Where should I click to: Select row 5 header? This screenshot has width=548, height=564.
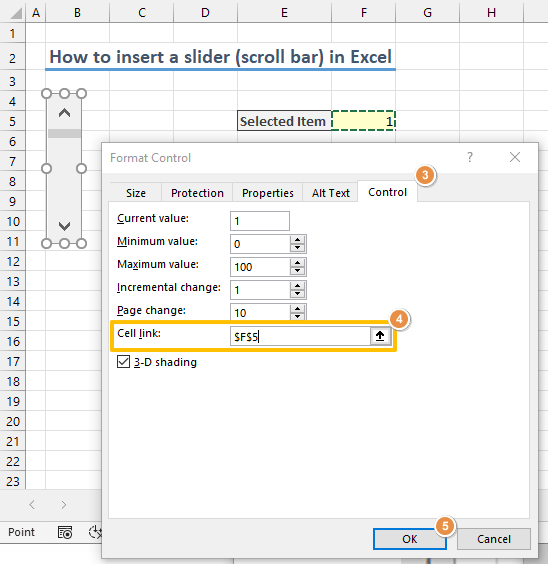coord(13,121)
